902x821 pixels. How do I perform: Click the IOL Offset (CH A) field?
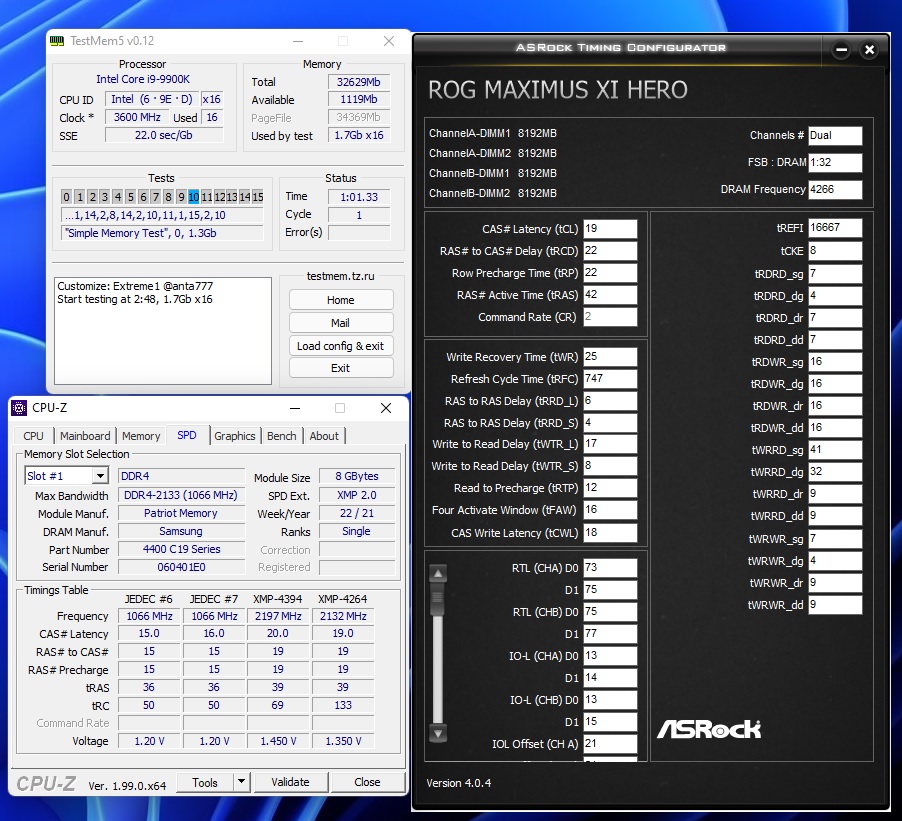pos(610,743)
